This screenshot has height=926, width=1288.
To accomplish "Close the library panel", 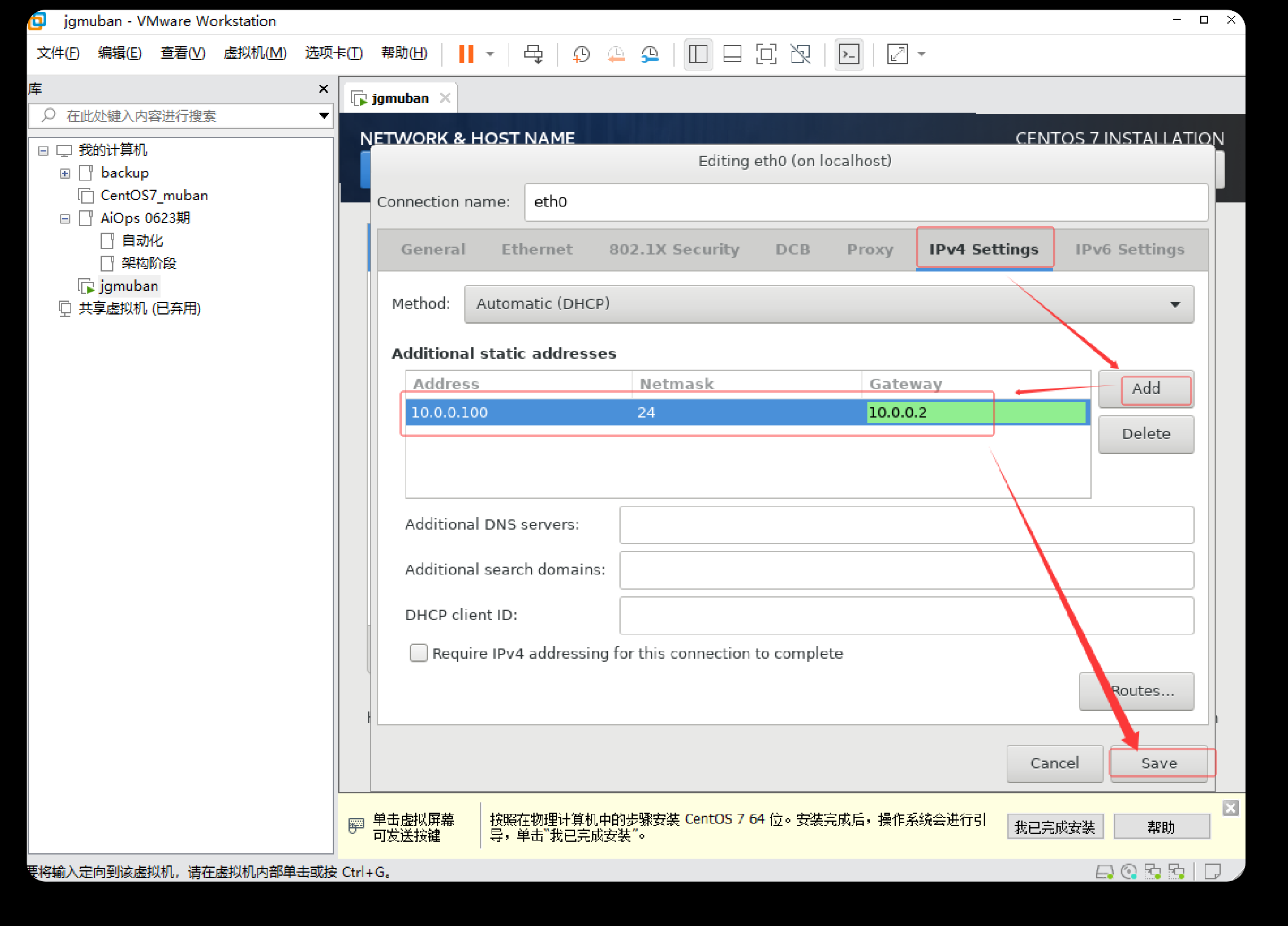I will coord(324,89).
